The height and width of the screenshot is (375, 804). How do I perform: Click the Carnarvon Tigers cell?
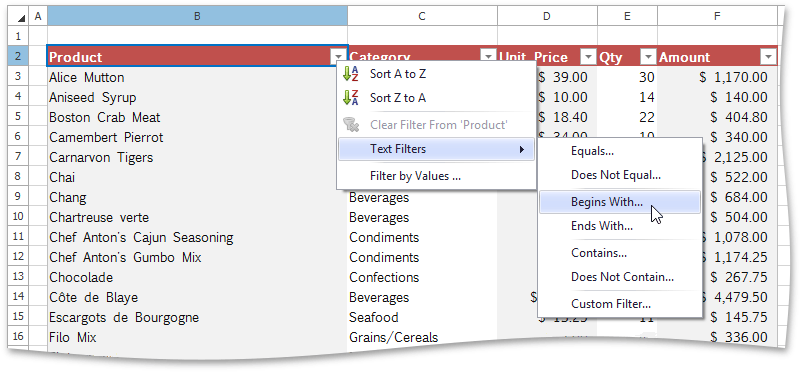coord(197,157)
